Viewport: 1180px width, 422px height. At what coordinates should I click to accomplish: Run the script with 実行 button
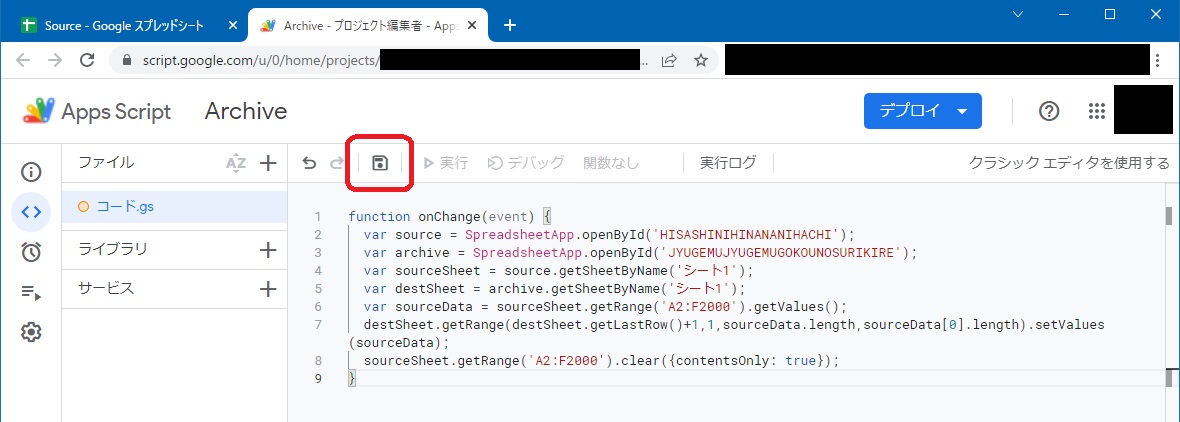click(446, 162)
